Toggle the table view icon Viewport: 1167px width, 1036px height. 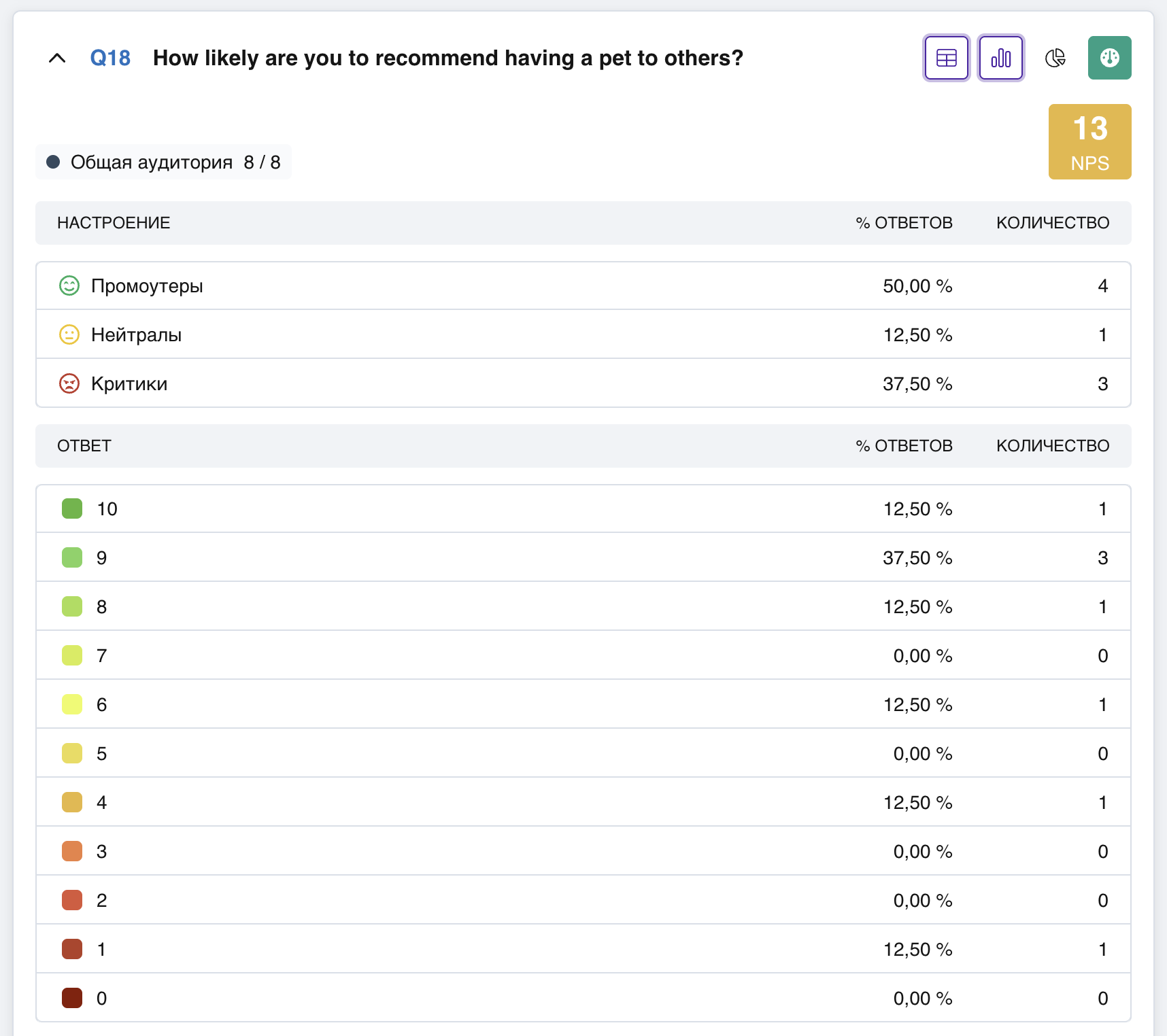946,58
